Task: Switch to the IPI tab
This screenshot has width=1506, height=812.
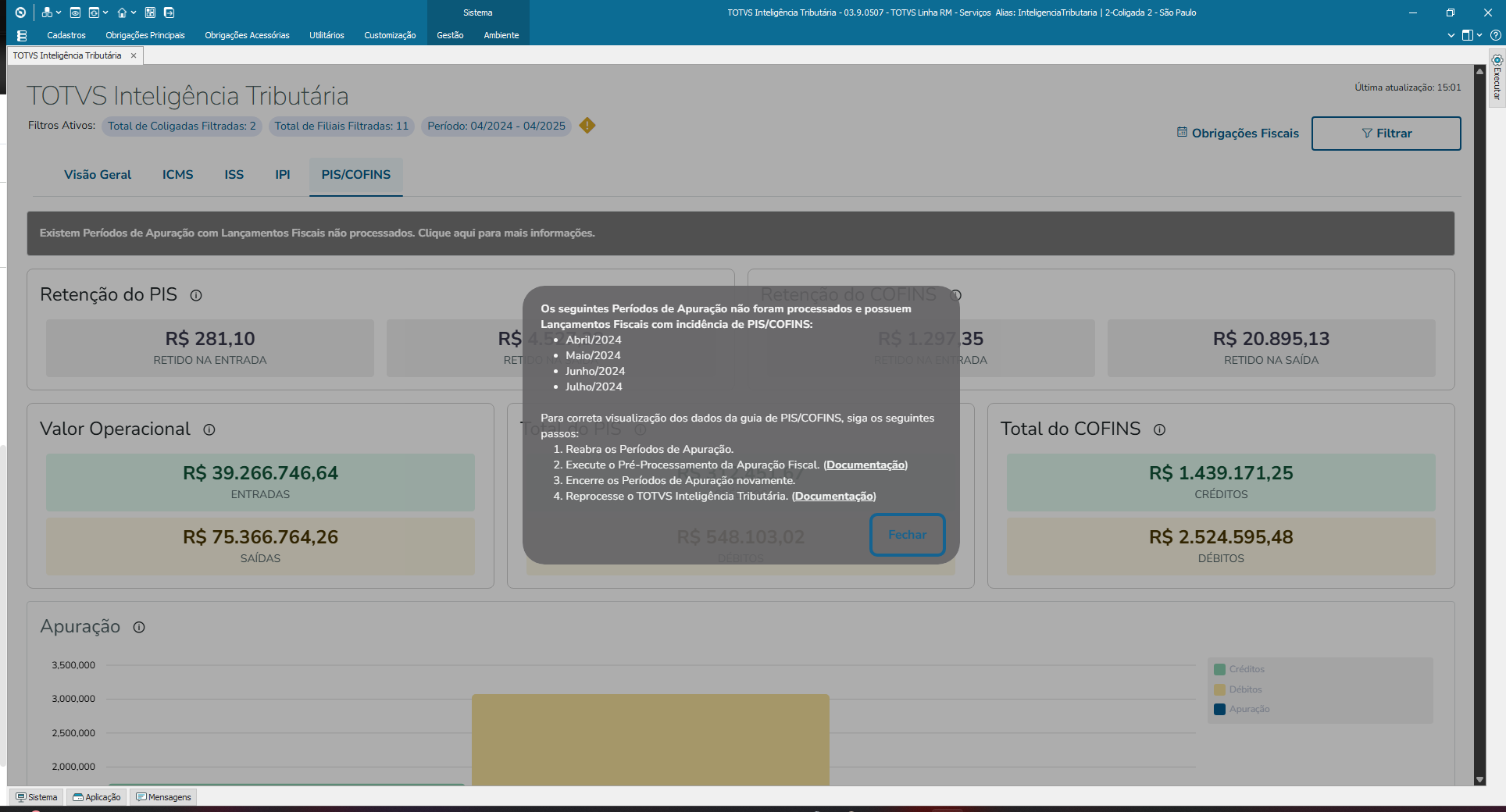Action: (x=283, y=175)
